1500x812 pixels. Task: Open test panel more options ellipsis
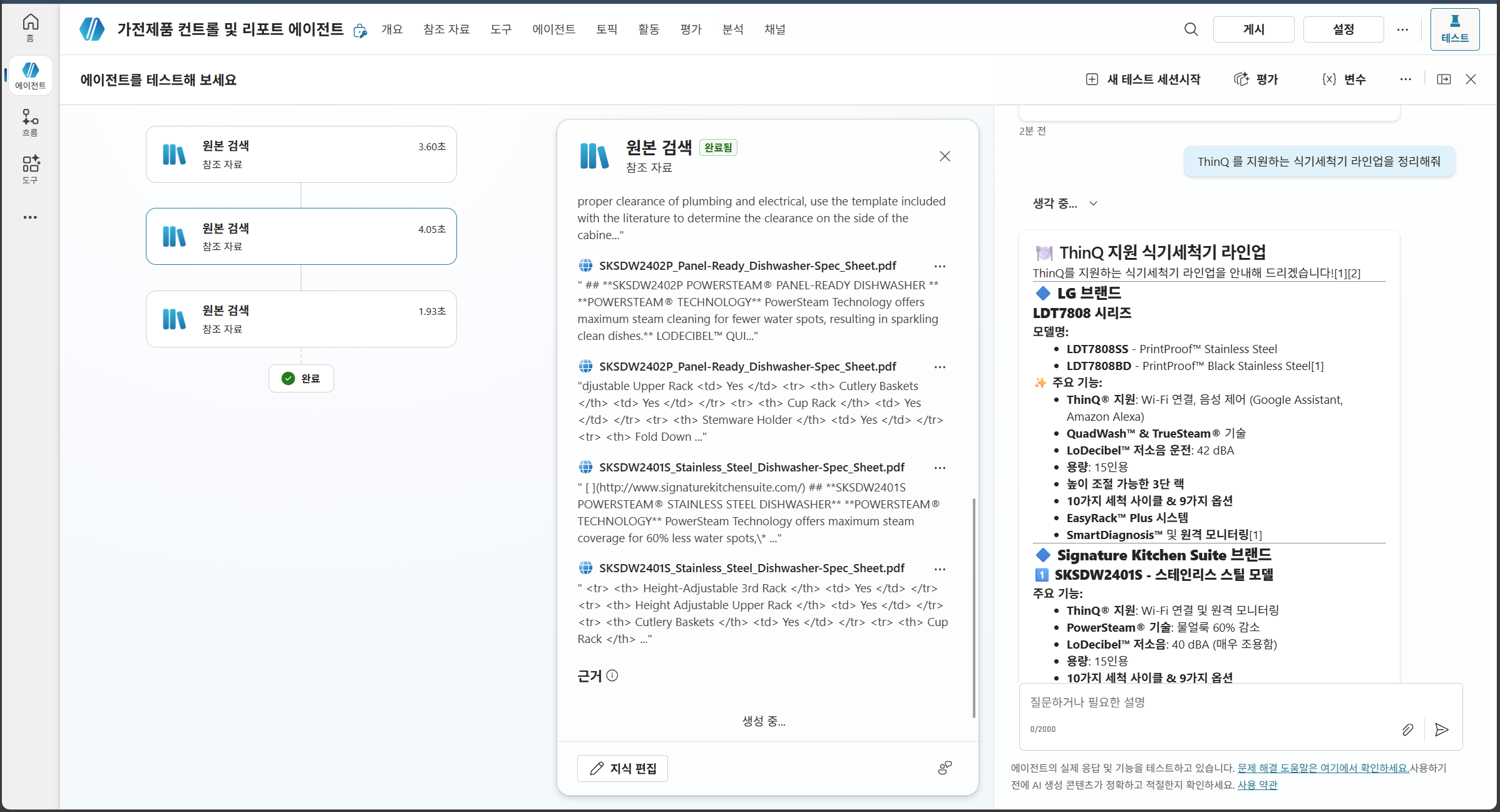tap(1405, 80)
